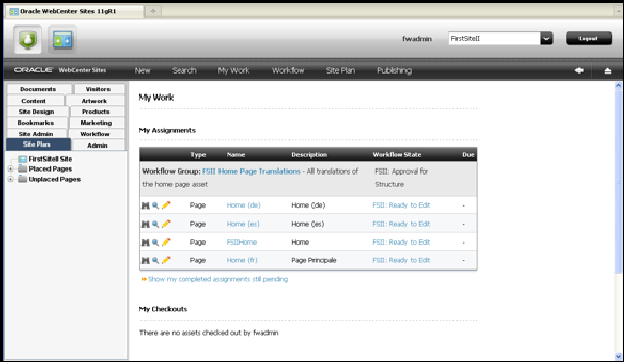624x362 pixels.
Task: Switch to the Admin tab
Action: pos(98,145)
